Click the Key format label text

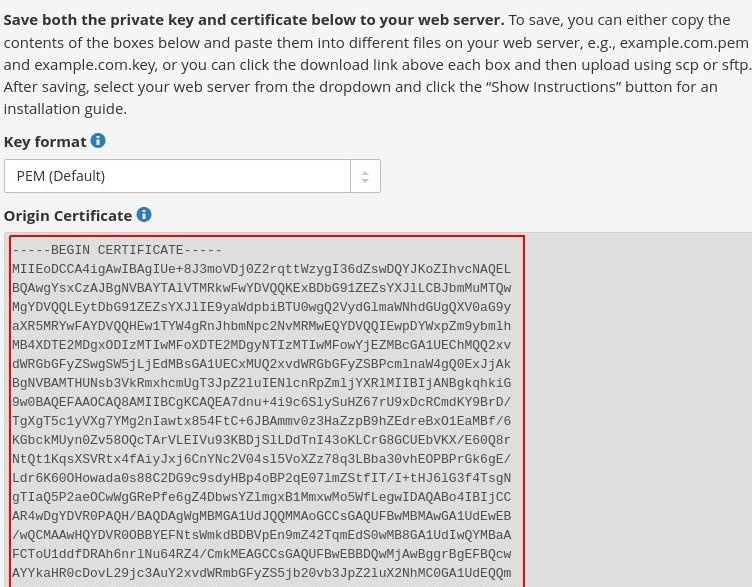[45, 142]
